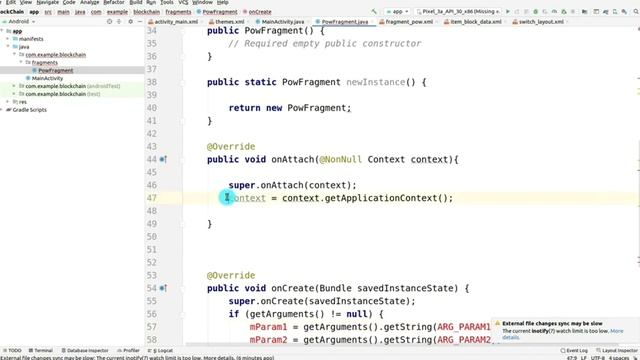The width and height of the screenshot is (640, 360).
Task: Click the PowFragment breadcrumb in navigation bar
Action: tap(217, 12)
